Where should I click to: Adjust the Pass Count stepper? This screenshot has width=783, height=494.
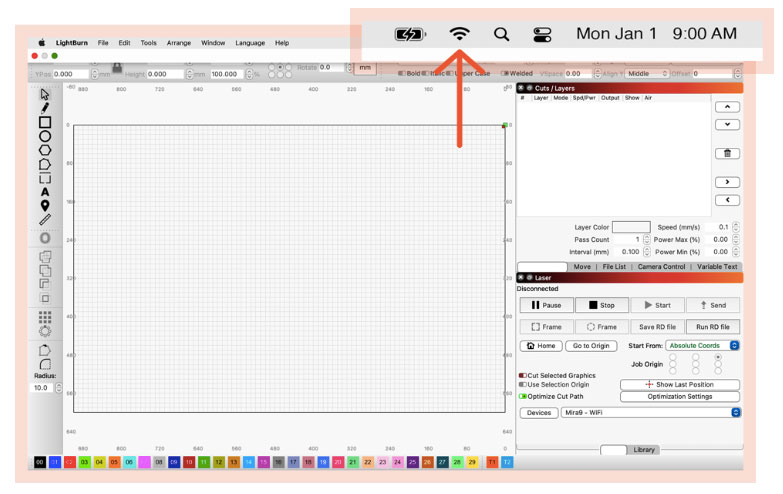[647, 239]
